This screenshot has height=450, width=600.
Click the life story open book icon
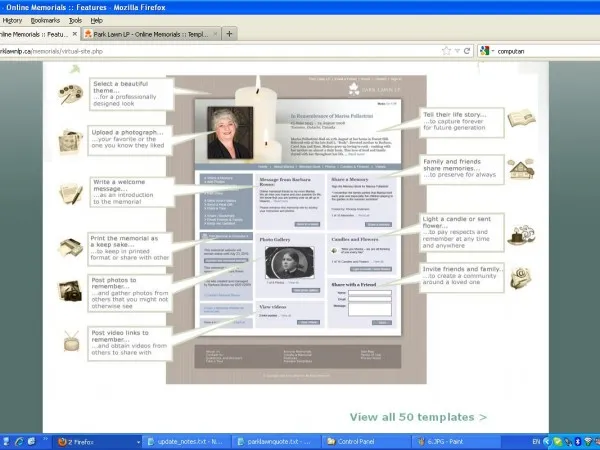coord(519,119)
